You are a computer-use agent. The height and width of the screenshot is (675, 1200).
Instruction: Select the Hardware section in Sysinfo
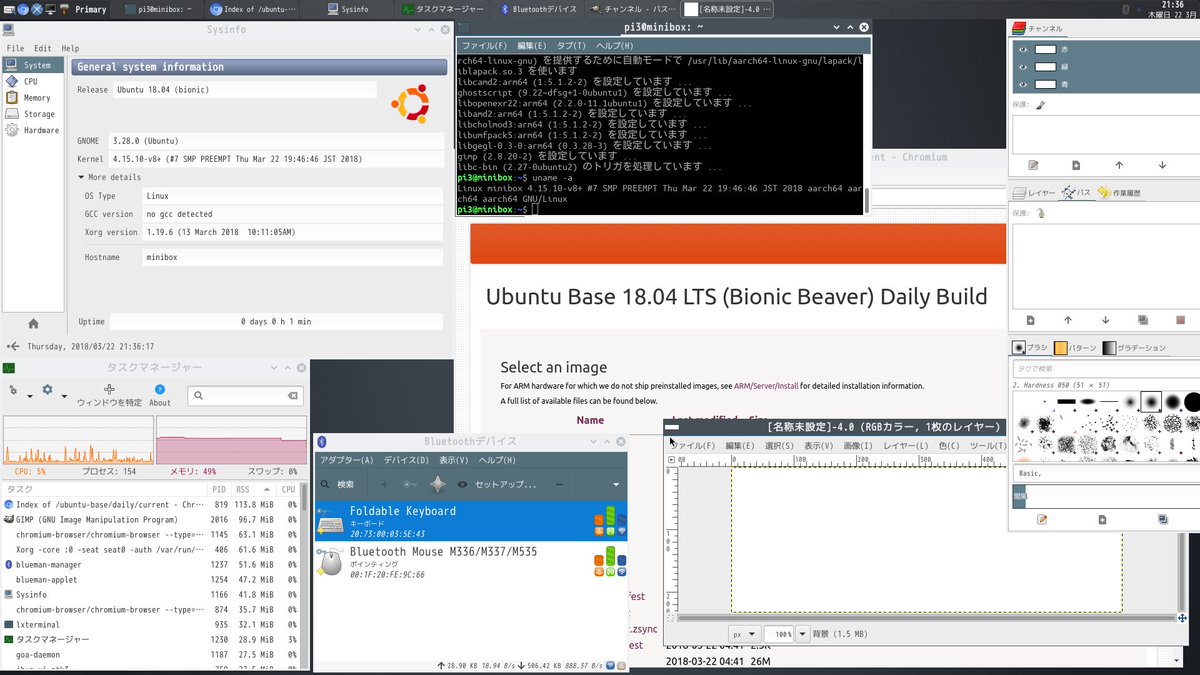pos(34,130)
